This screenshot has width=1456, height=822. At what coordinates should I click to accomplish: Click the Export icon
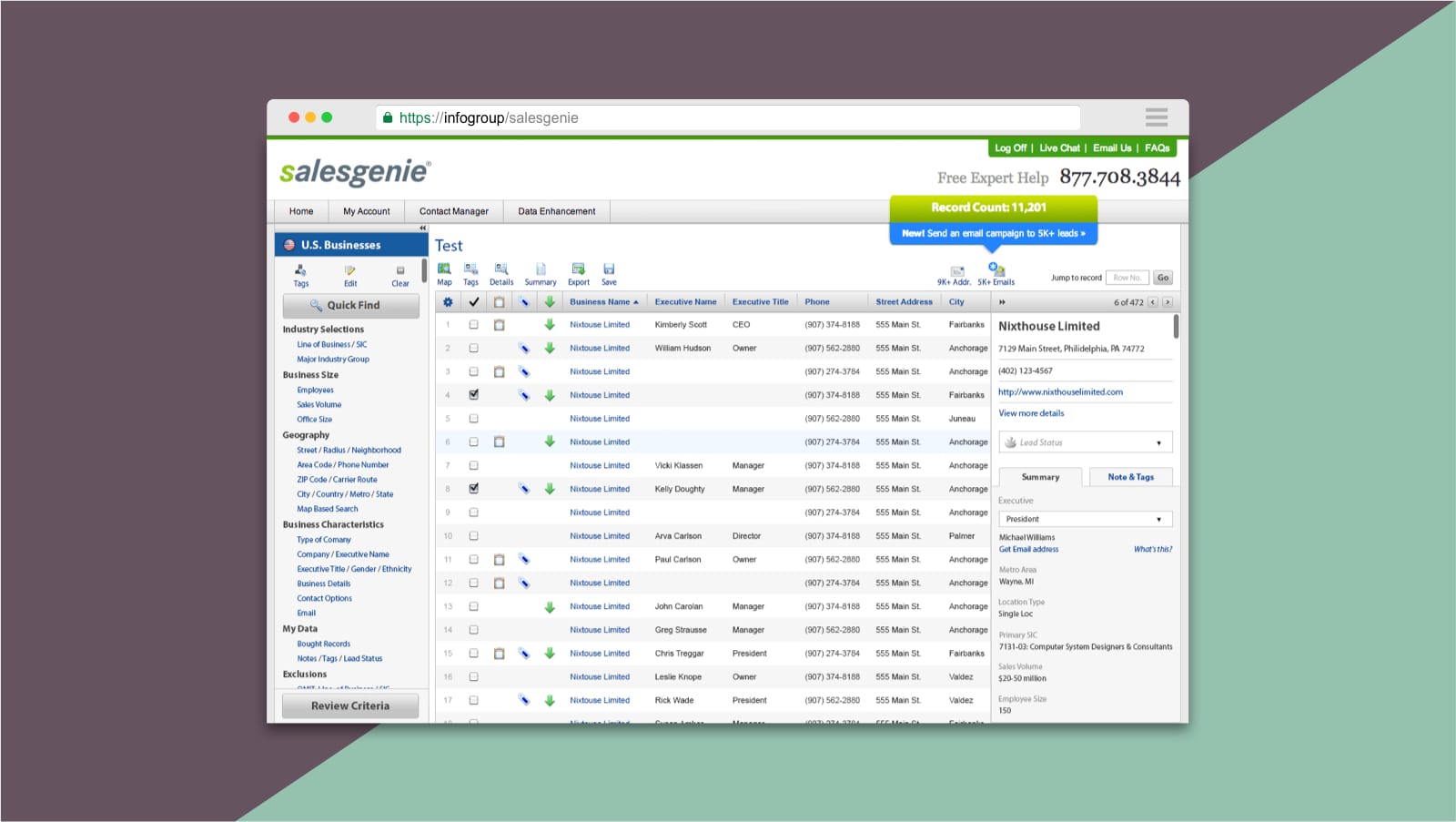[578, 269]
